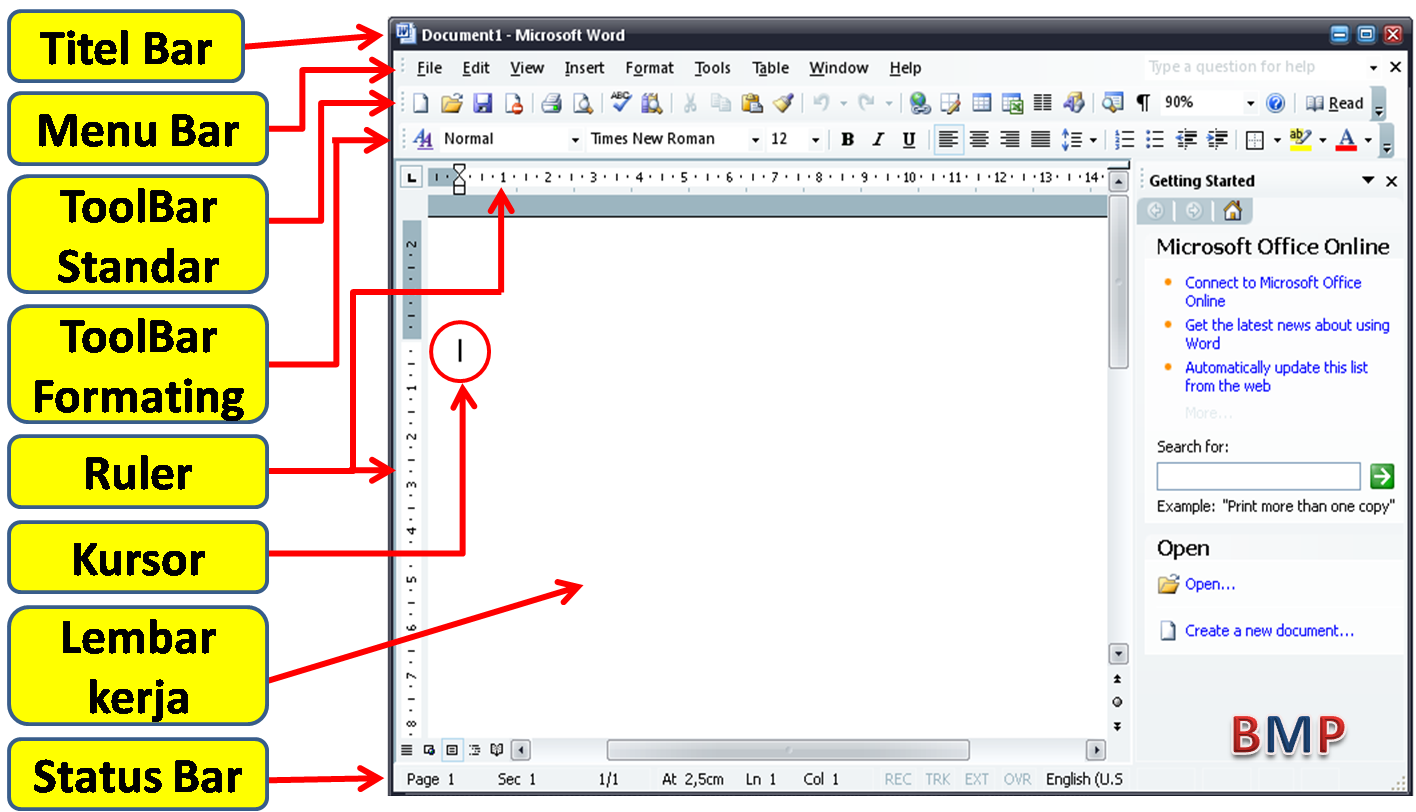Image resolution: width=1416 pixels, height=812 pixels.
Task: Insert a Microsoft Excel worksheet
Action: [1012, 103]
